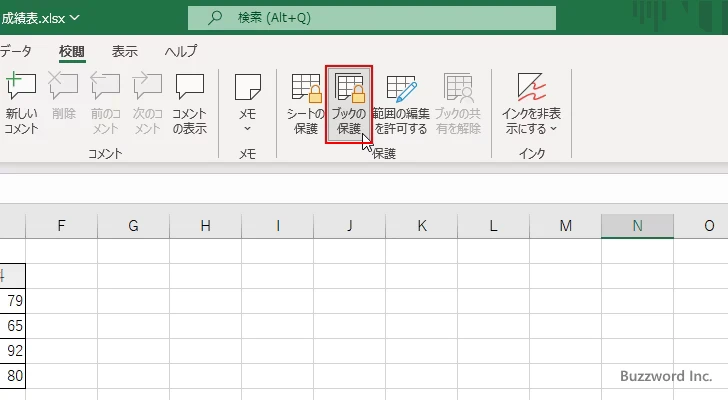Click the New Comment (新しいコメント) icon
The width and height of the screenshot is (728, 400).
pyautogui.click(x=21, y=103)
